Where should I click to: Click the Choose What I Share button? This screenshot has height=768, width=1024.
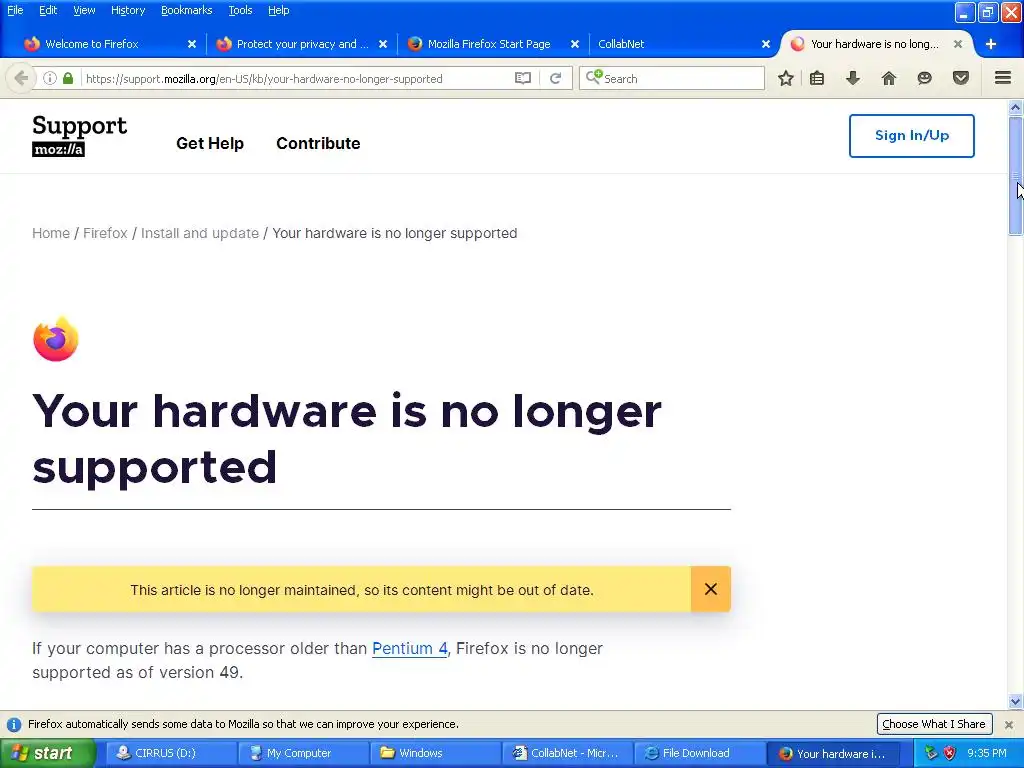(x=934, y=724)
